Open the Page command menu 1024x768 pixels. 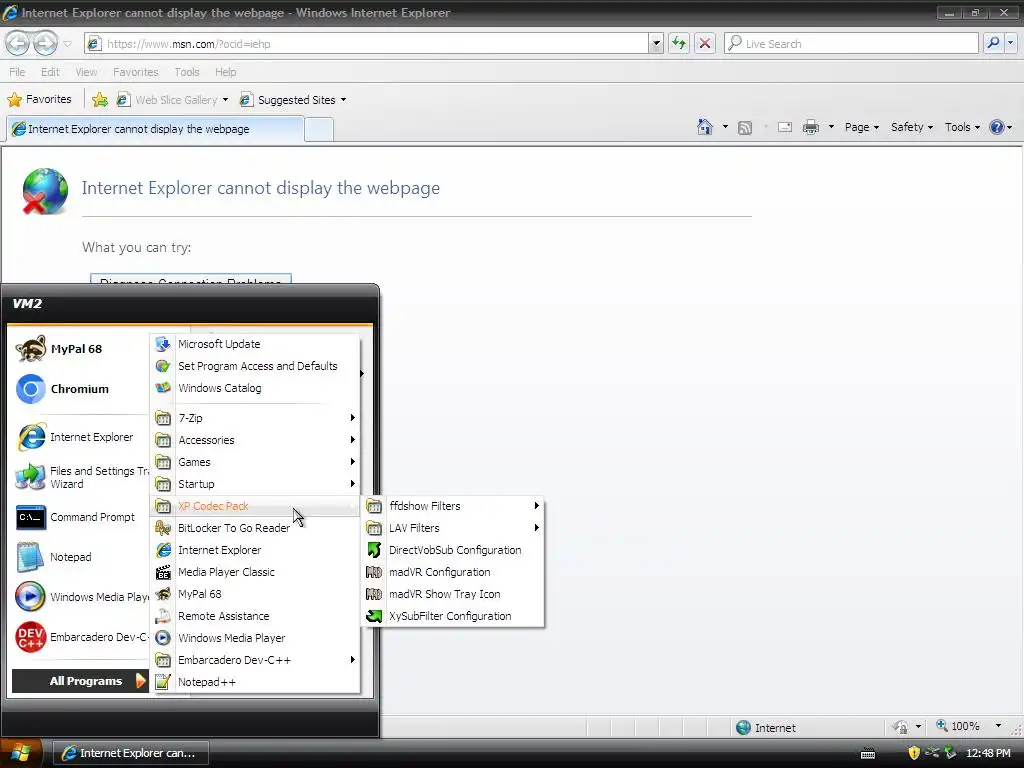(861, 127)
